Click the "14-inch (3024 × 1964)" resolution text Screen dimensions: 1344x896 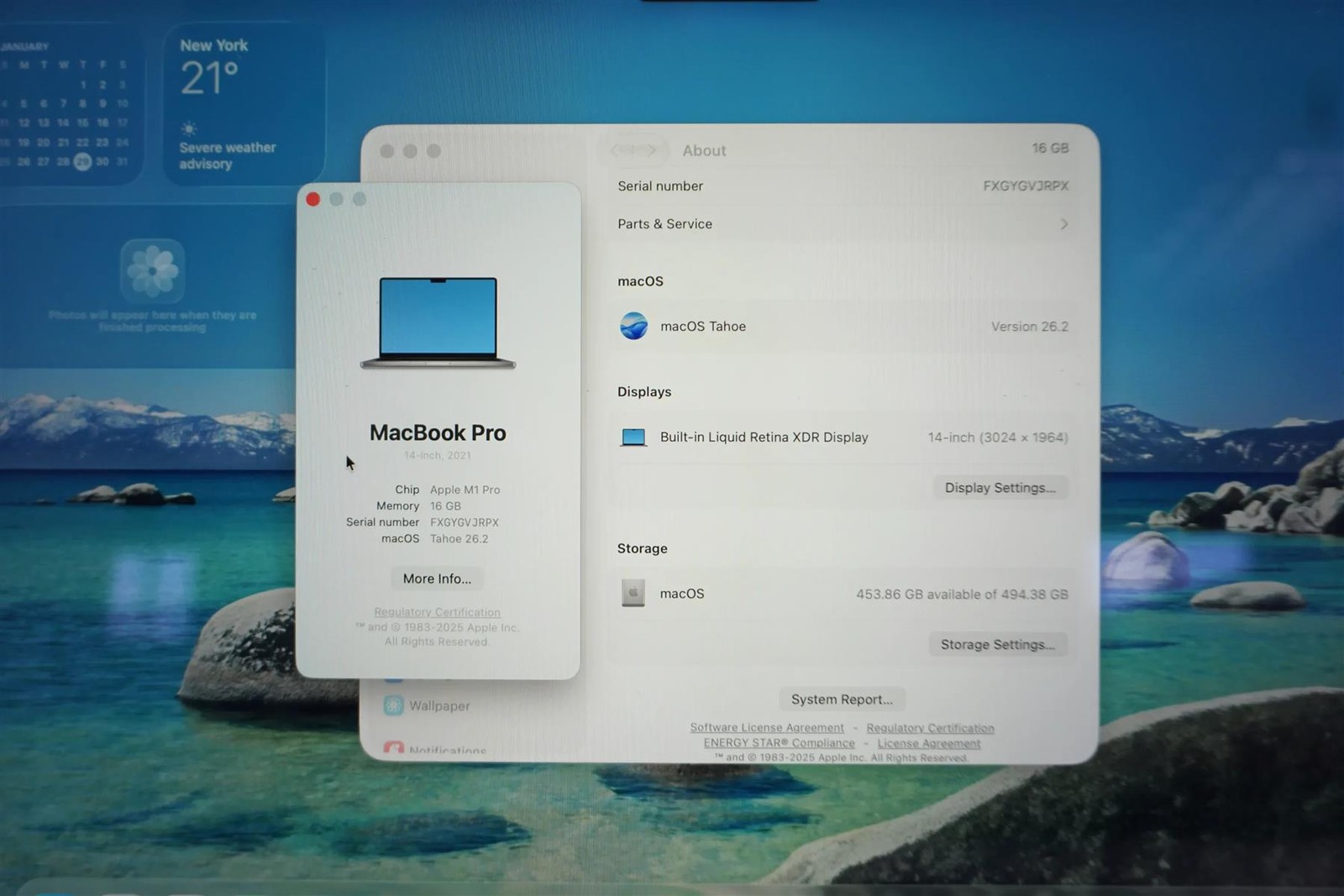point(998,438)
